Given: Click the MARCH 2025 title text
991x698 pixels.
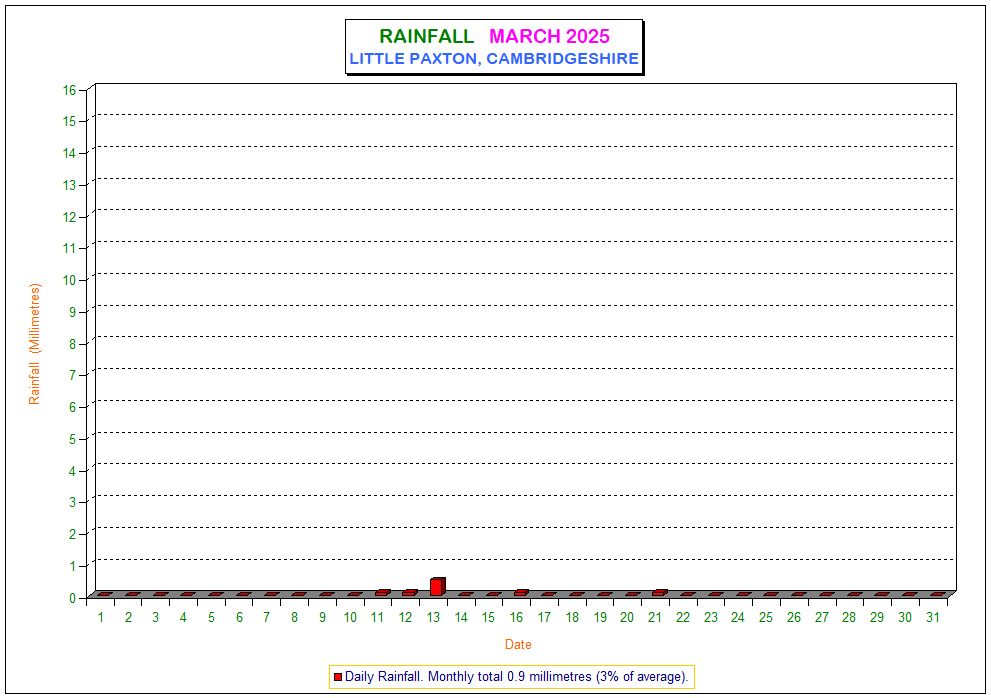Looking at the screenshot, I should pyautogui.click(x=549, y=37).
